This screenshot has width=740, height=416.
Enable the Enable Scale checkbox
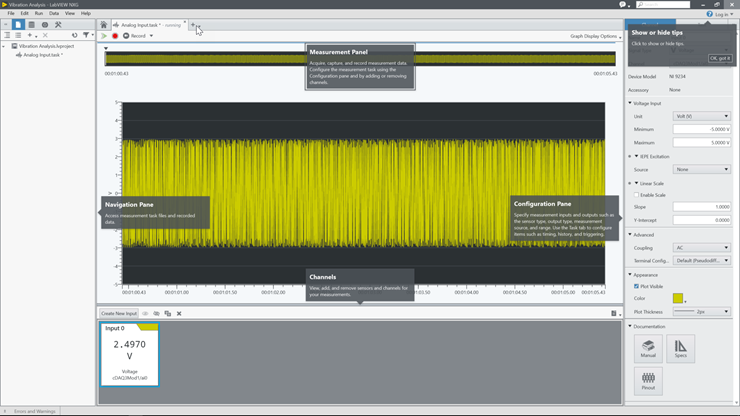click(636, 195)
